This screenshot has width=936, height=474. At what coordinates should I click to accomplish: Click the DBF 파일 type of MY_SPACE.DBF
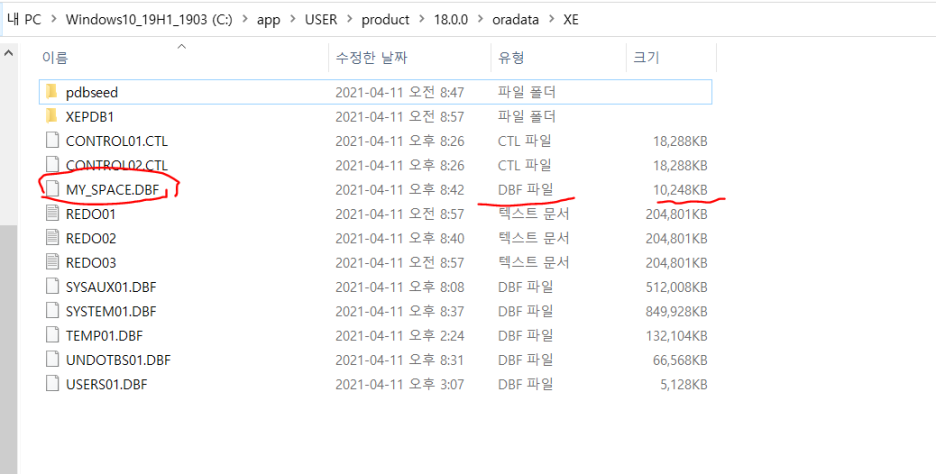coord(525,190)
